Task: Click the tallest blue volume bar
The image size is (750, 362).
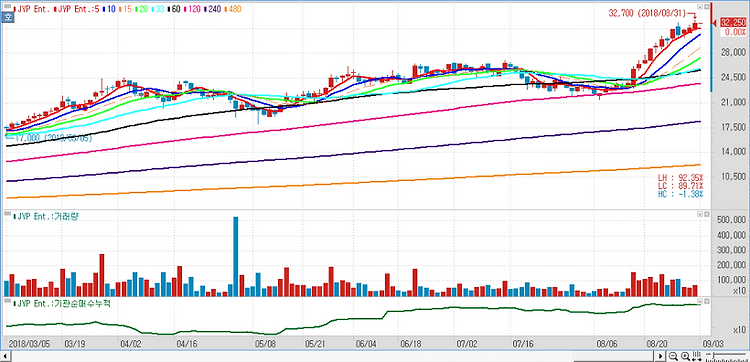Action: click(235, 257)
